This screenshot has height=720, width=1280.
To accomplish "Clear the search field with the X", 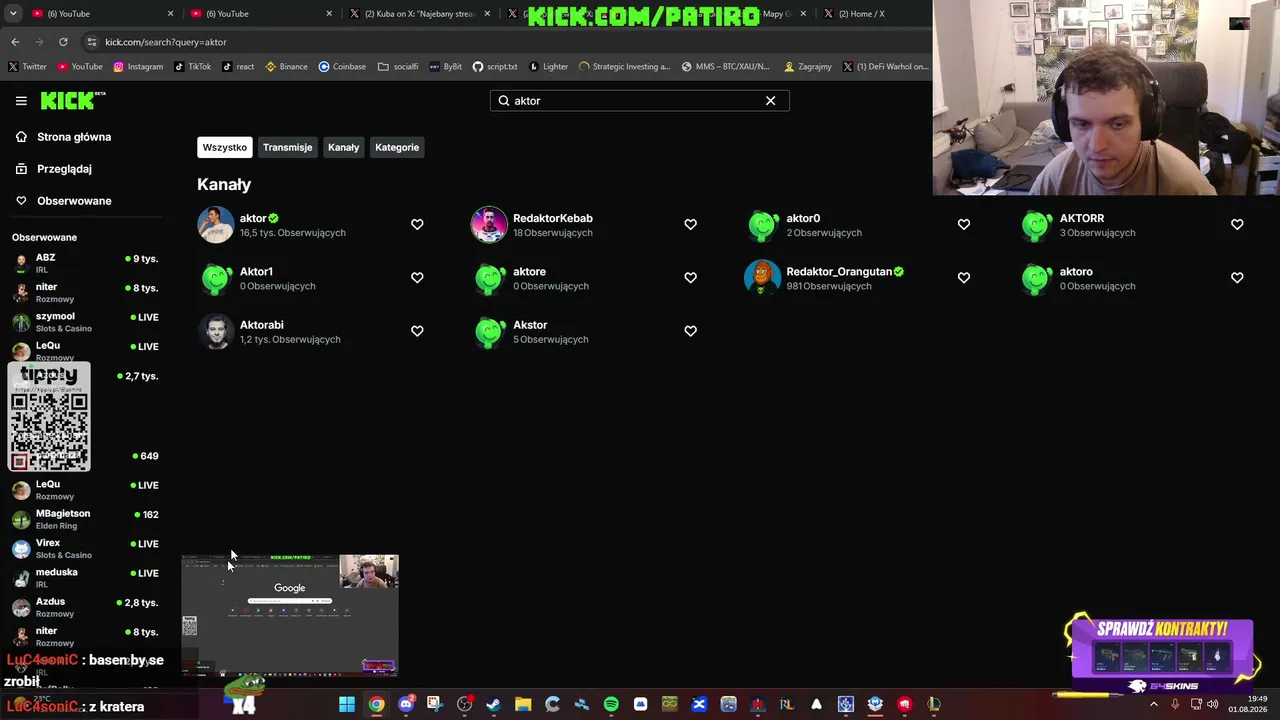I will click(x=770, y=100).
